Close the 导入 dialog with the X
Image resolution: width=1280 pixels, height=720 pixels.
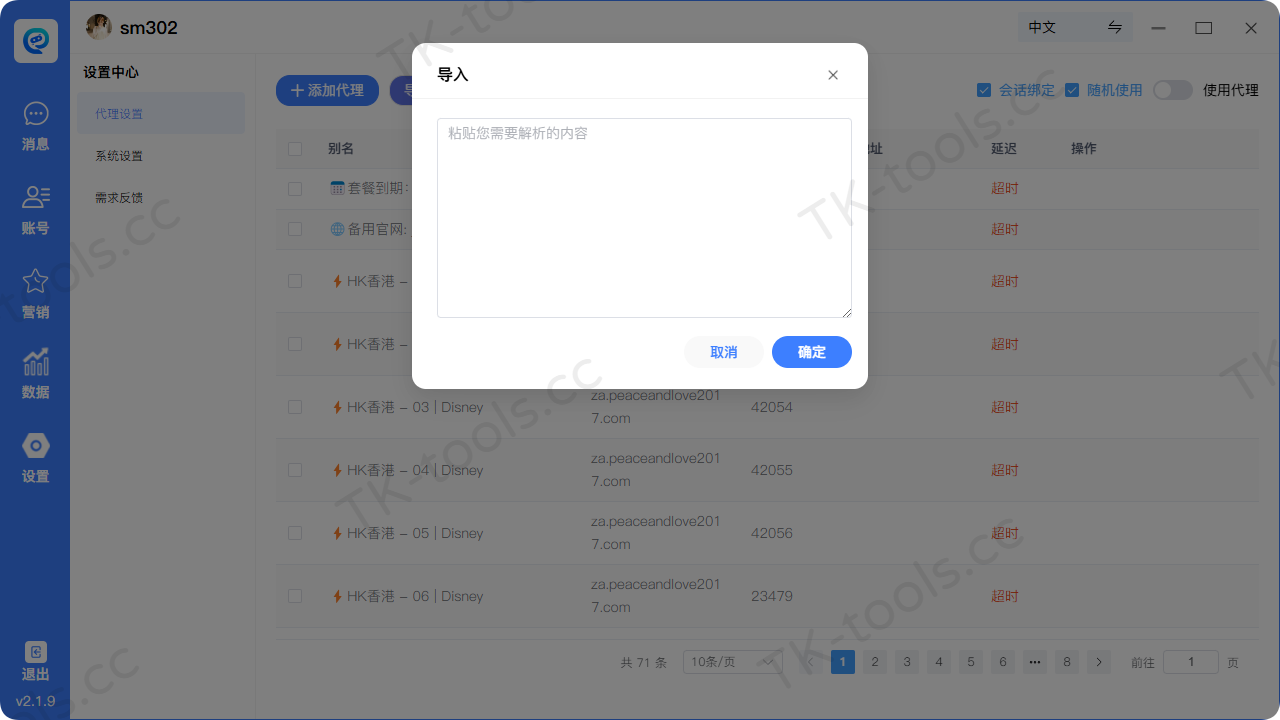click(833, 75)
